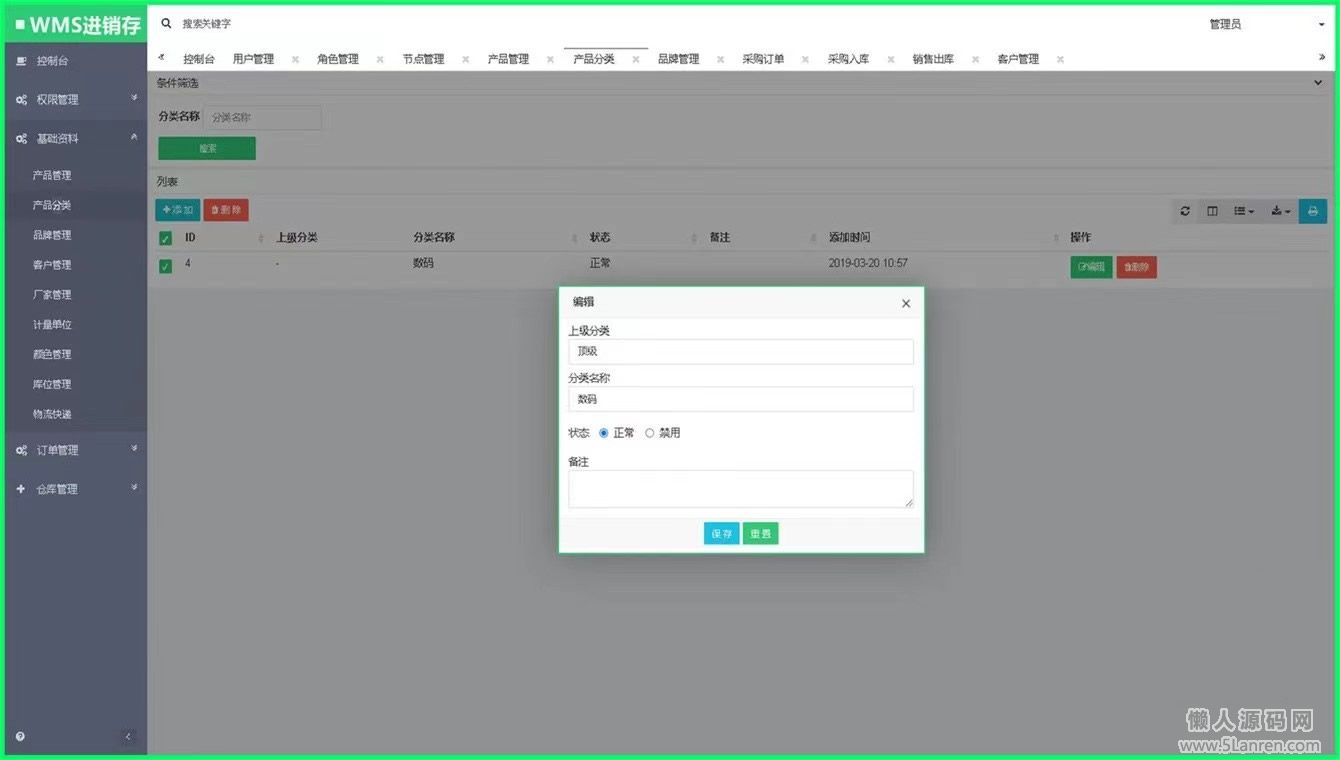Click the 分类名称 filter input field
The width and height of the screenshot is (1340, 760).
[x=263, y=118]
